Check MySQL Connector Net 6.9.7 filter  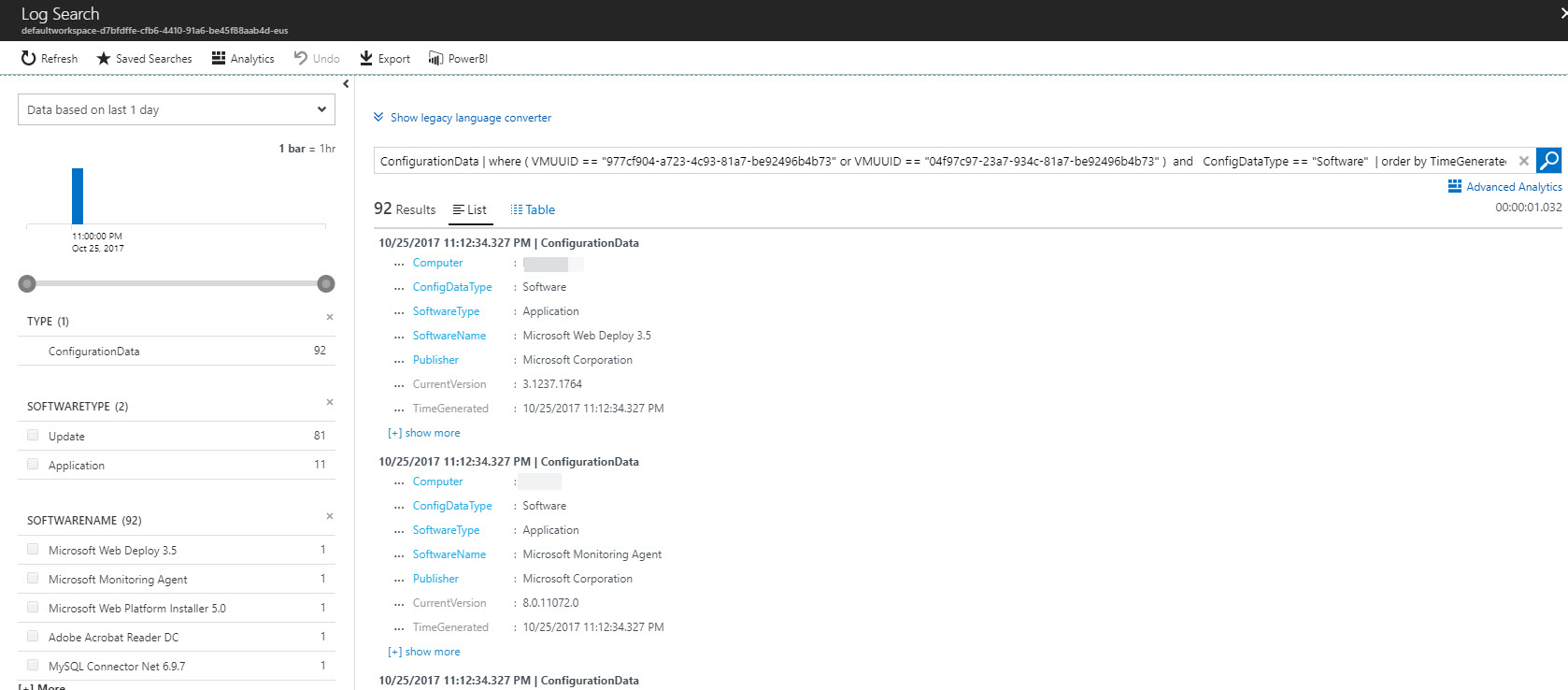point(33,665)
